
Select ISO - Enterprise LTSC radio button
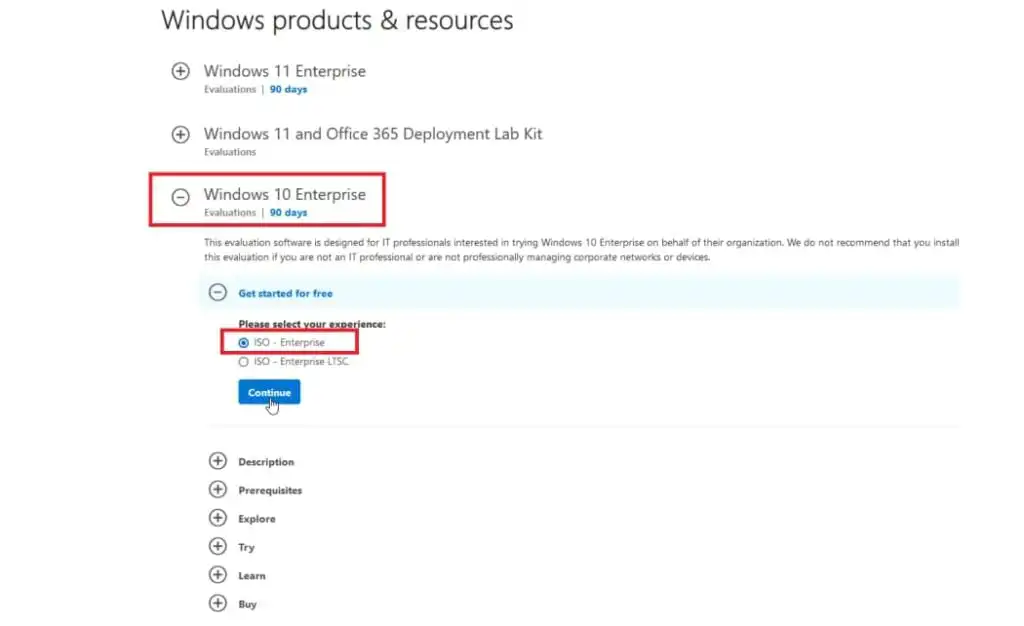click(244, 362)
